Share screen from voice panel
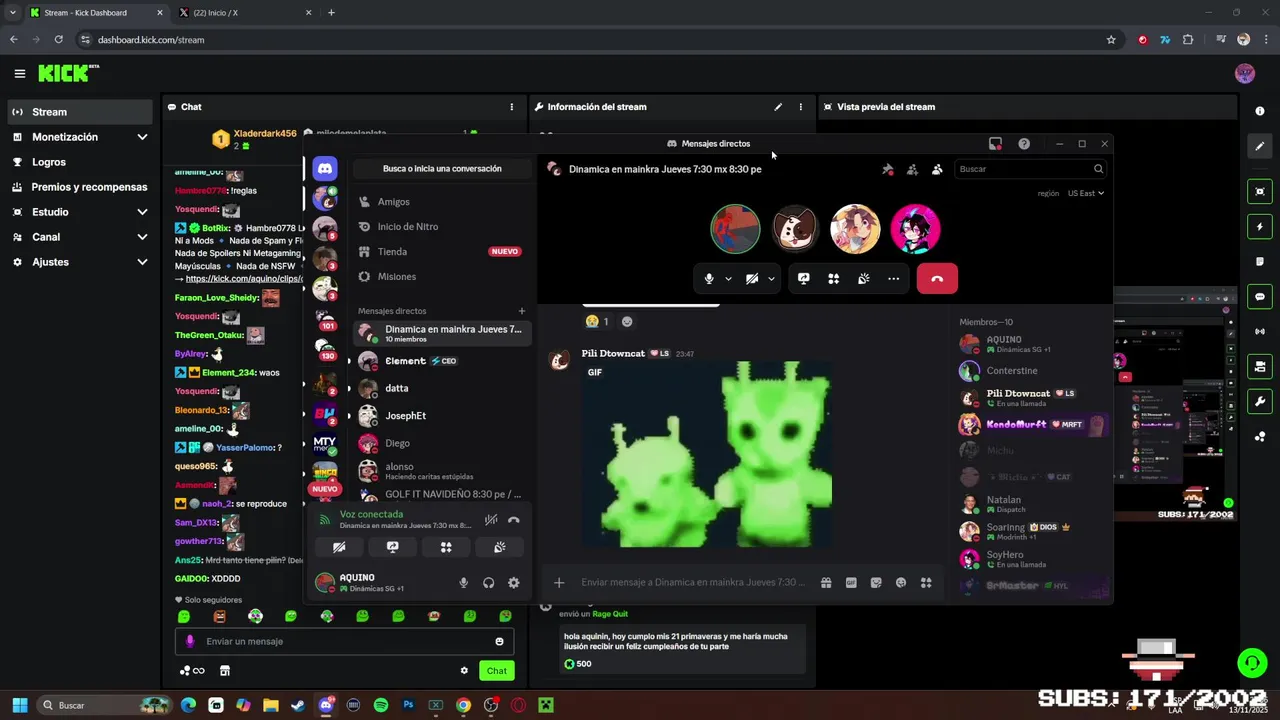Image resolution: width=1280 pixels, height=720 pixels. point(393,547)
